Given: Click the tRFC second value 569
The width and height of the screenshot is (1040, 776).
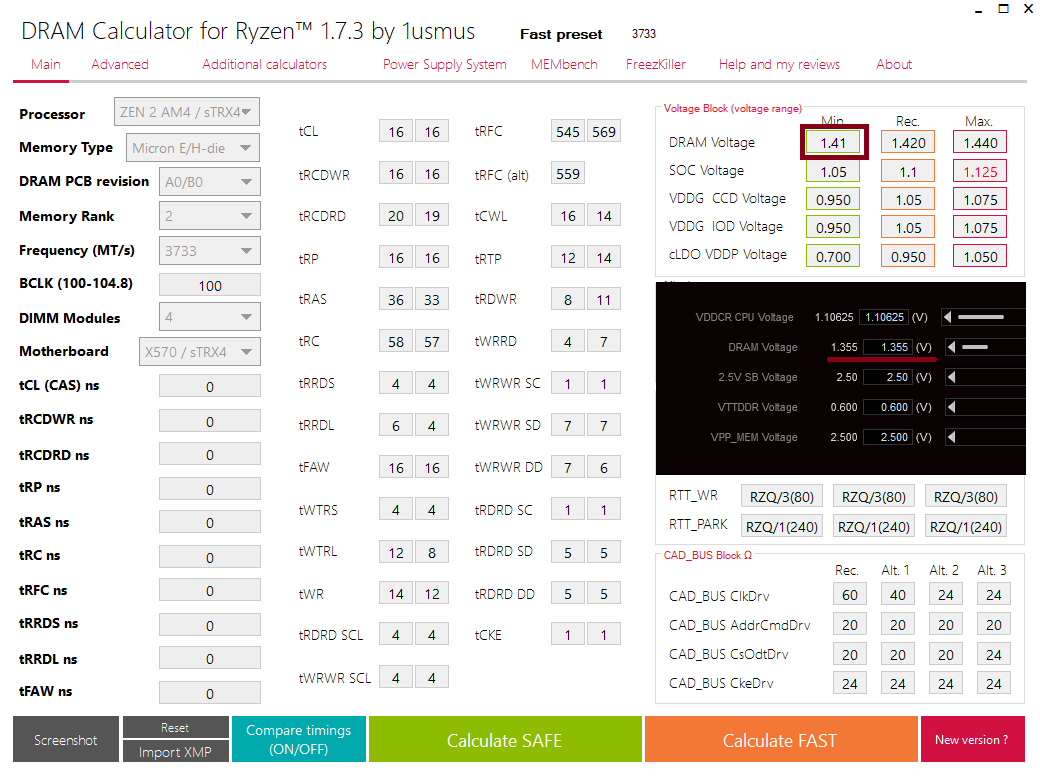Looking at the screenshot, I should point(604,131).
